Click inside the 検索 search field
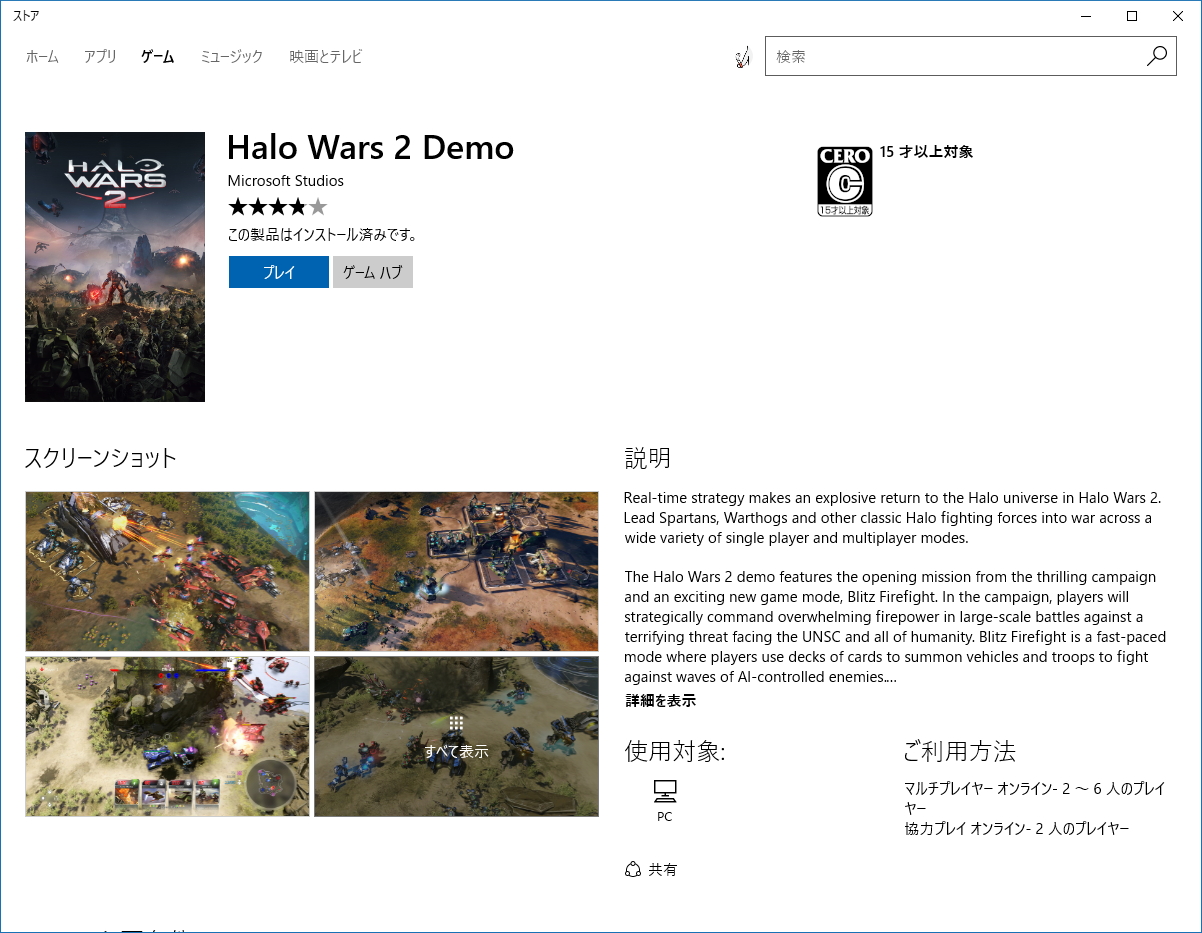1202x933 pixels. 950,56
